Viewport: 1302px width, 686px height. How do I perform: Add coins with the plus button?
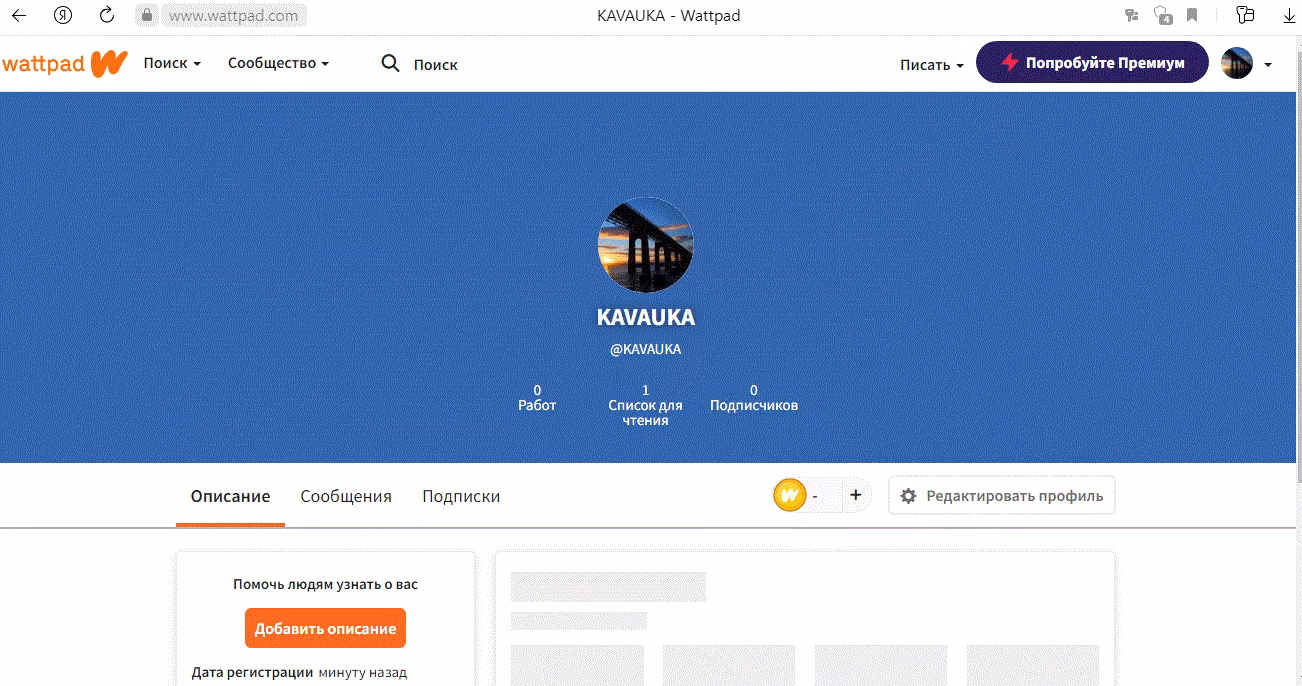click(x=855, y=495)
